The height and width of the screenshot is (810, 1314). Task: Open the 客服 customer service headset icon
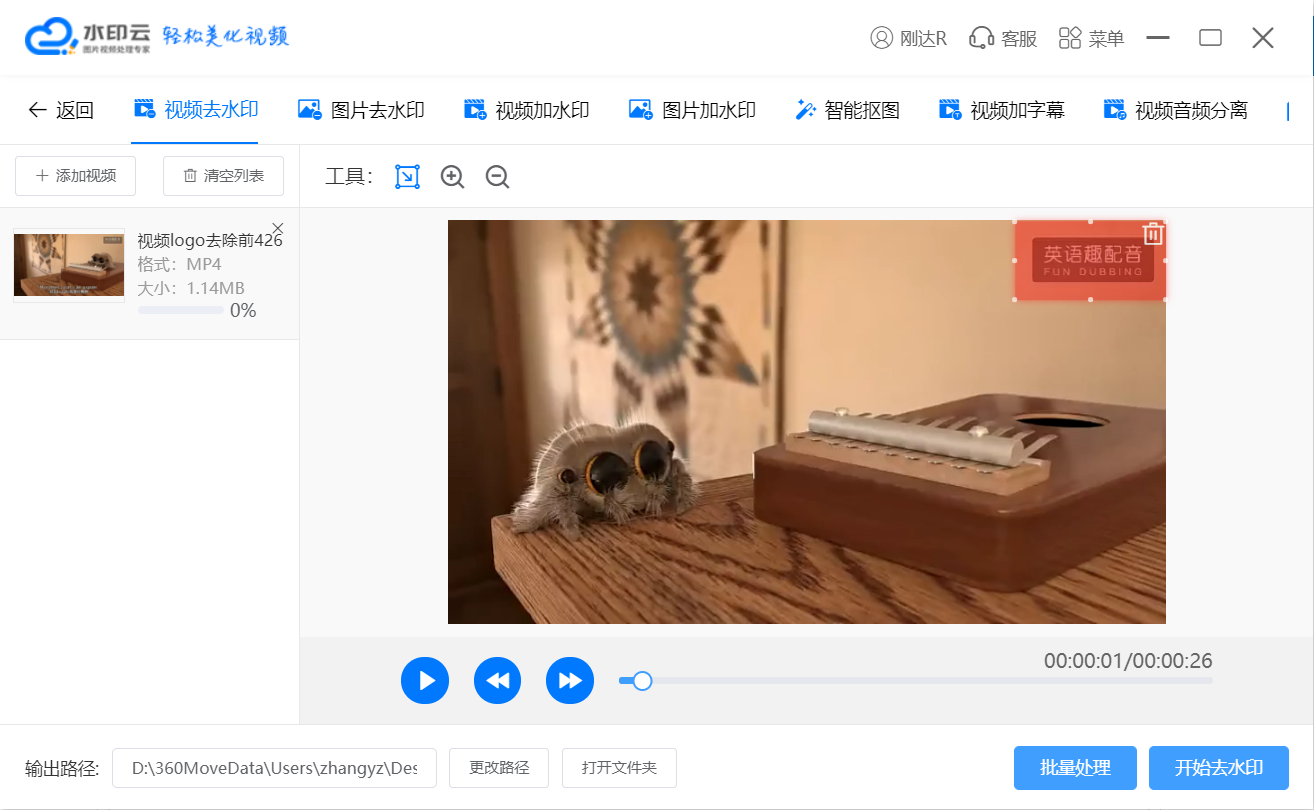click(x=1003, y=39)
